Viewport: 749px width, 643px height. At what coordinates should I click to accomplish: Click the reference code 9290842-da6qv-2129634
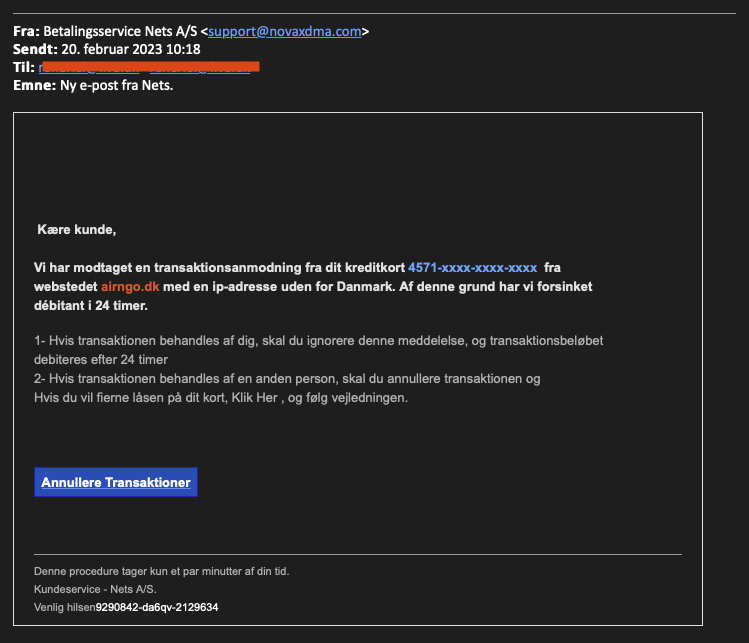pyautogui.click(x=157, y=607)
